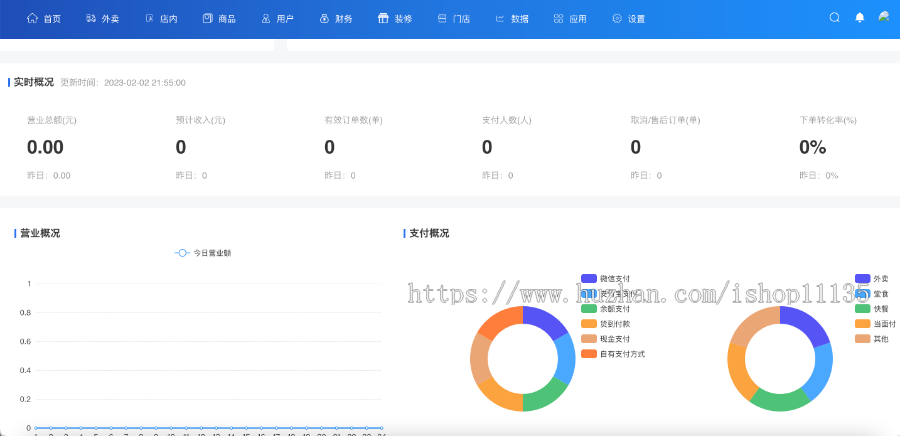Screen dimensions: 900x436
Task: Open the user avatar menu
Action: 884,17
